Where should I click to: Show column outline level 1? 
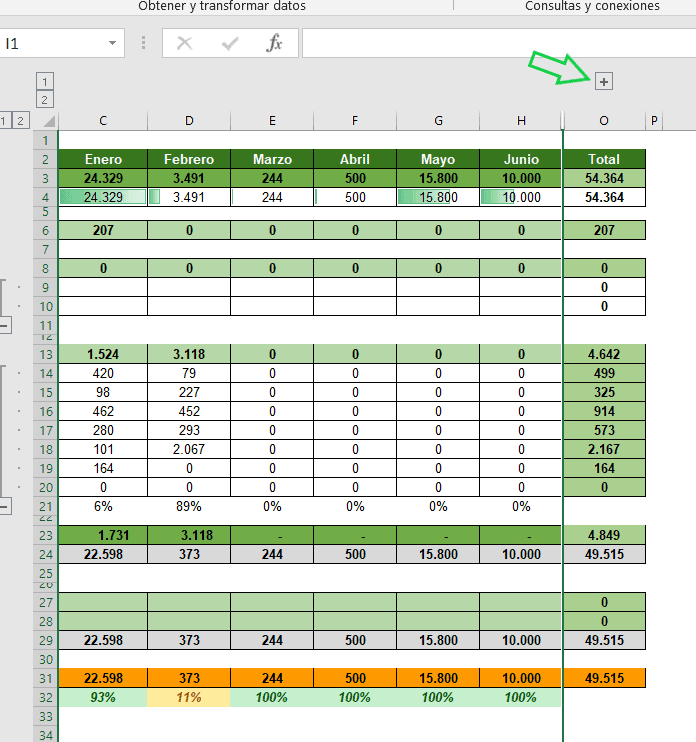coord(44,81)
